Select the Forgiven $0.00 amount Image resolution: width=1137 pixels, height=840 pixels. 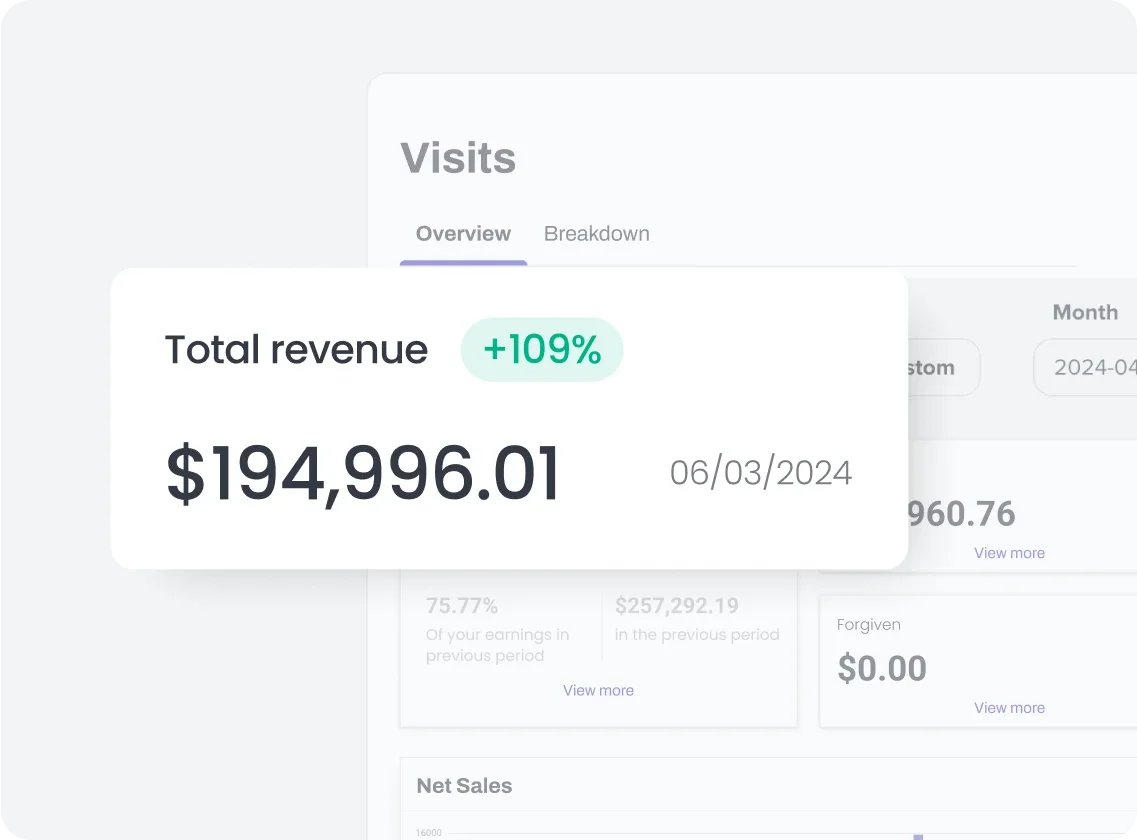tap(882, 668)
